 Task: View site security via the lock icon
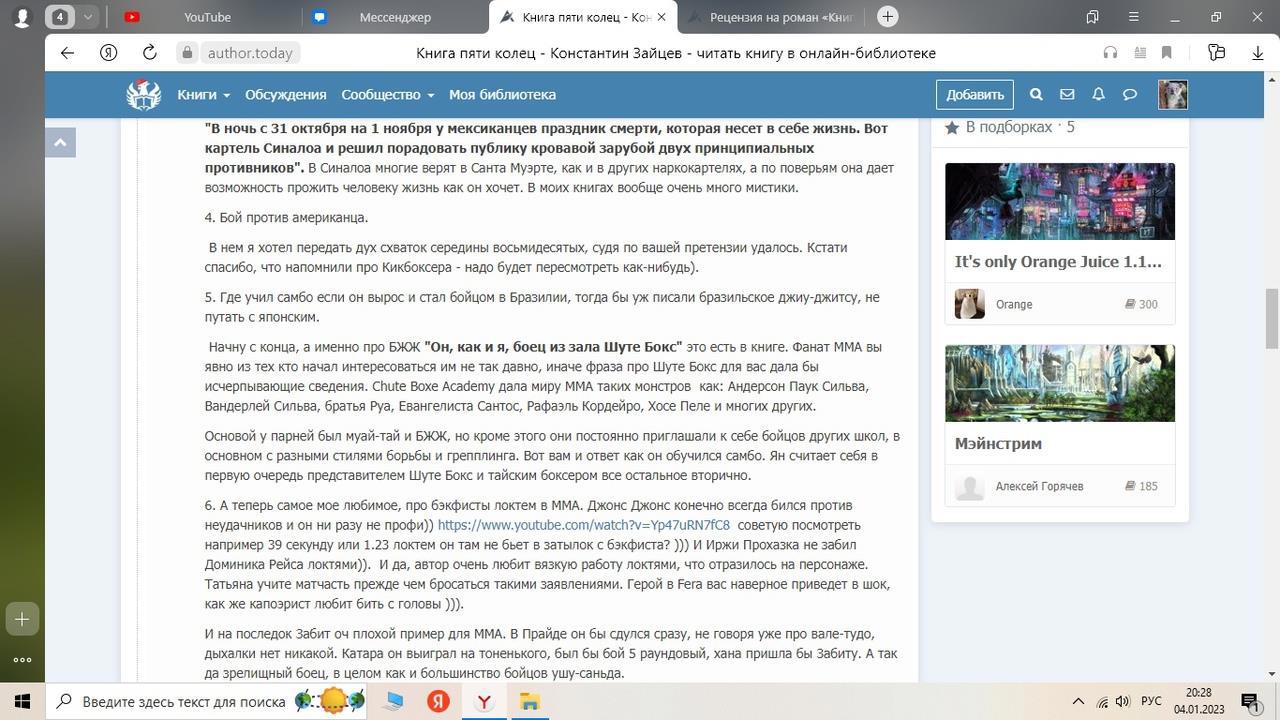pyautogui.click(x=187, y=53)
